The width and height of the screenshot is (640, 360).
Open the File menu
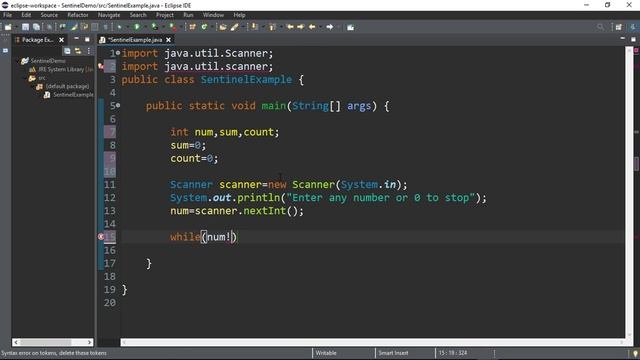pyautogui.click(x=7, y=15)
